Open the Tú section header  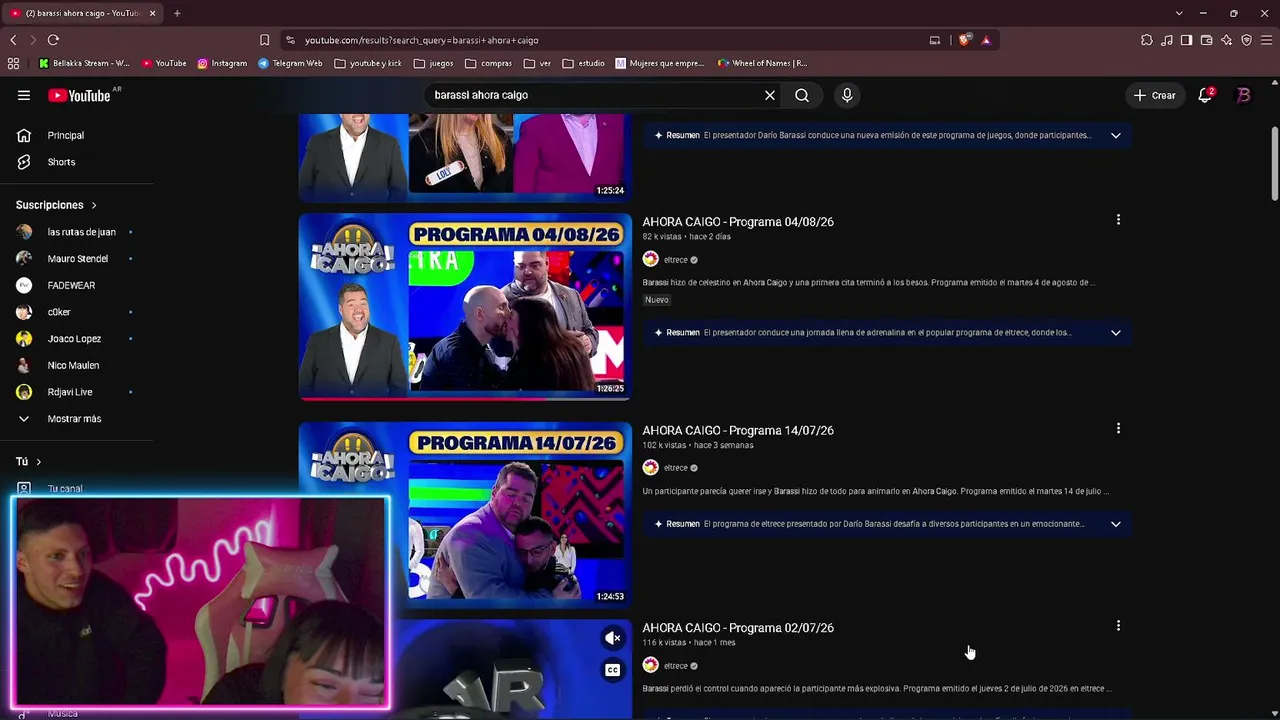click(29, 461)
